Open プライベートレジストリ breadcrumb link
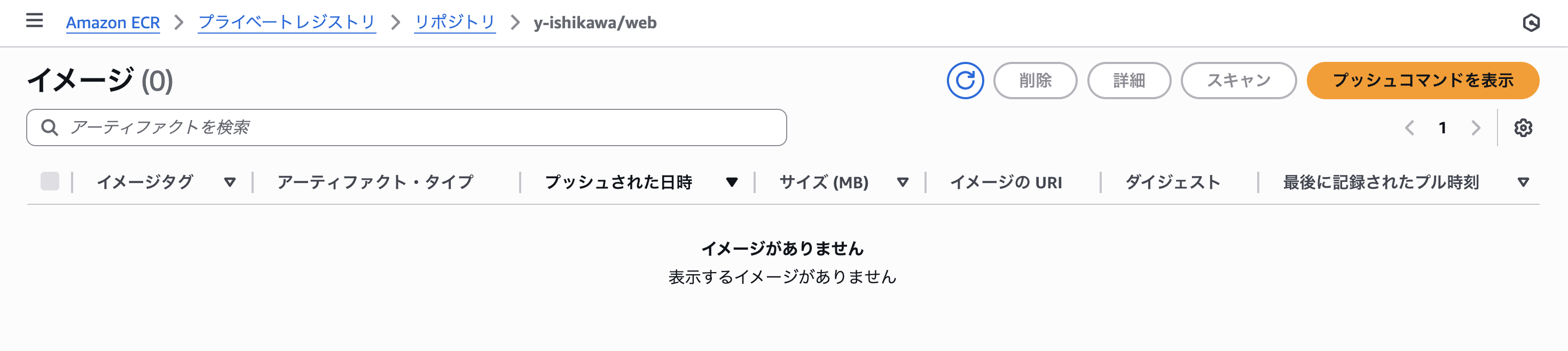Screen dimensions: 1568x351 287,23
